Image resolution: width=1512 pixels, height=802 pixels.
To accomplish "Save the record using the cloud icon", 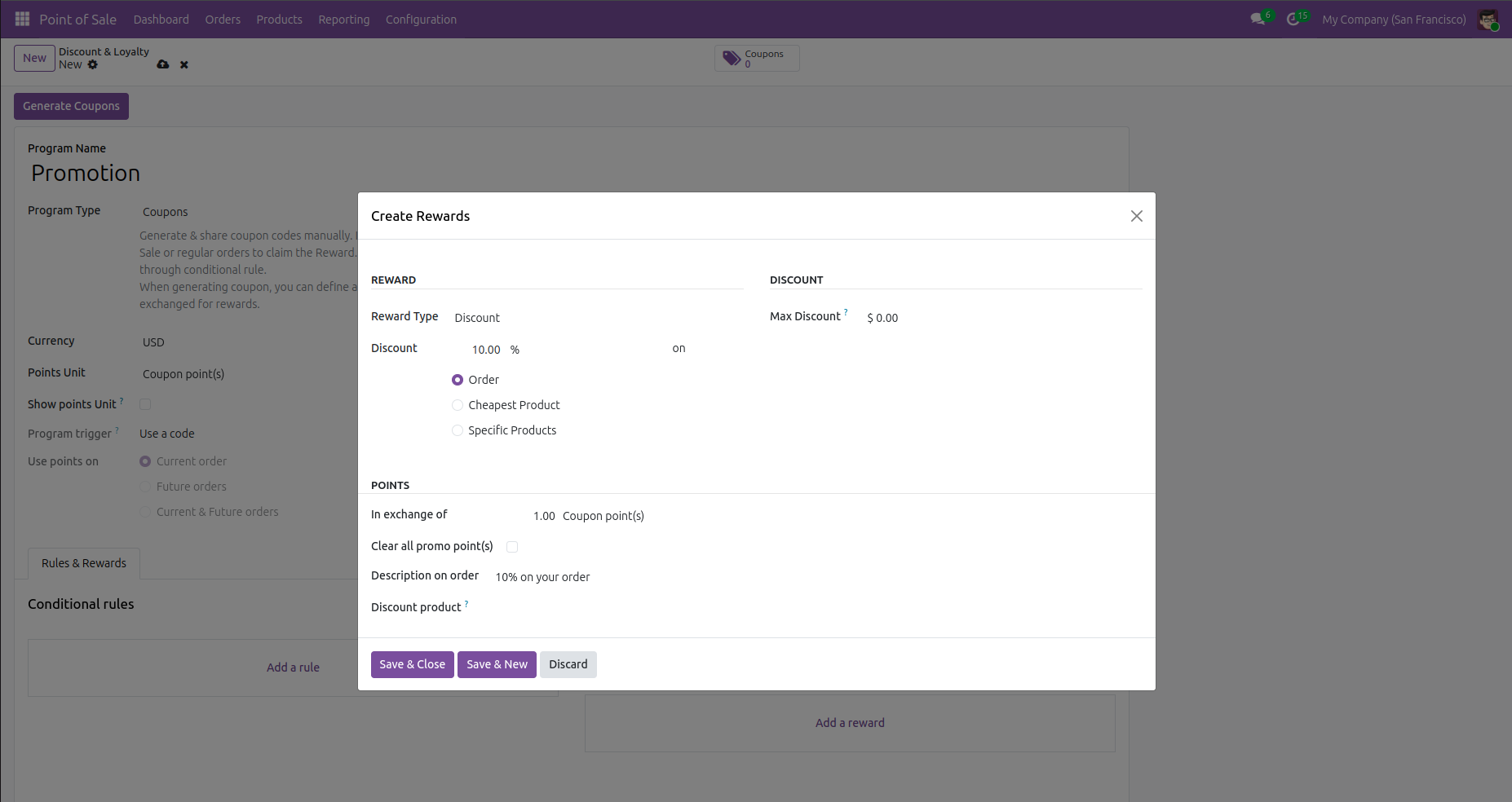I will click(163, 64).
